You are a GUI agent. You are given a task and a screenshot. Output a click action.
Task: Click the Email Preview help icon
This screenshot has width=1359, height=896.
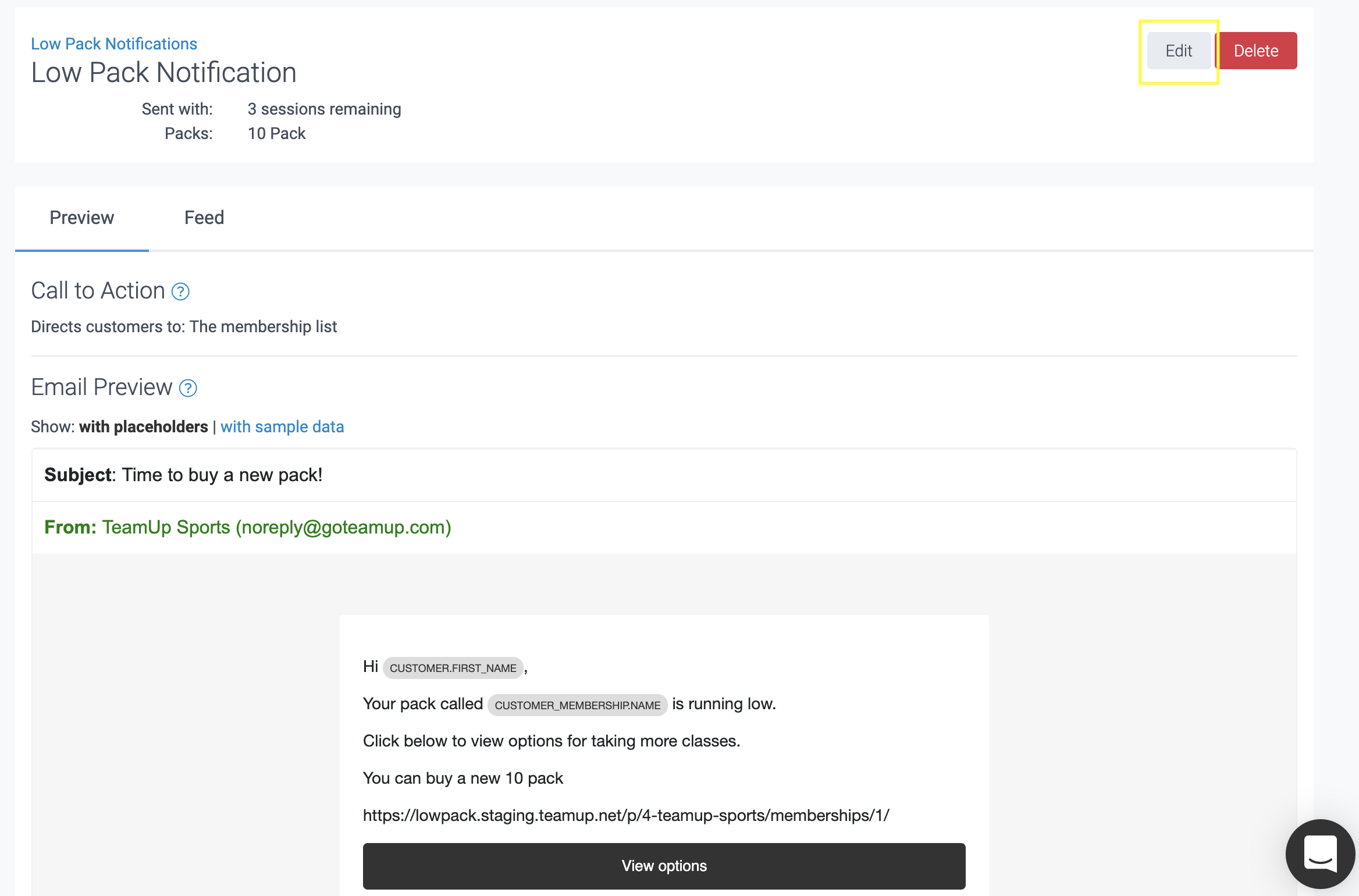tap(188, 388)
